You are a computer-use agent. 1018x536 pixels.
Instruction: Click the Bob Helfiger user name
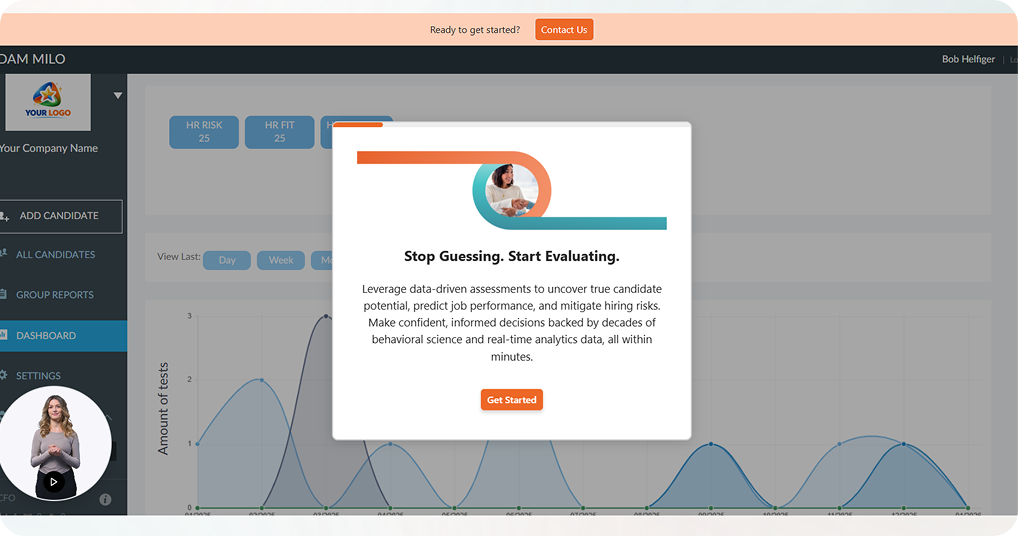pyautogui.click(x=968, y=59)
